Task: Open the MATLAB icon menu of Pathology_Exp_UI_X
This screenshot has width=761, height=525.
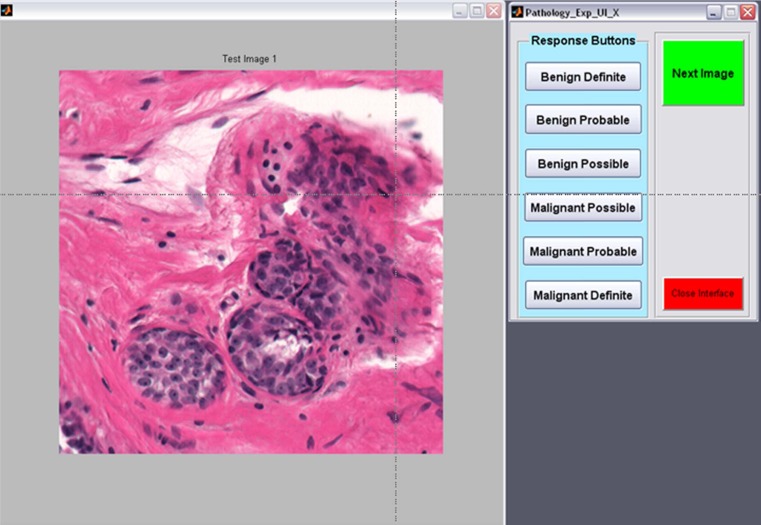Action: 517,12
